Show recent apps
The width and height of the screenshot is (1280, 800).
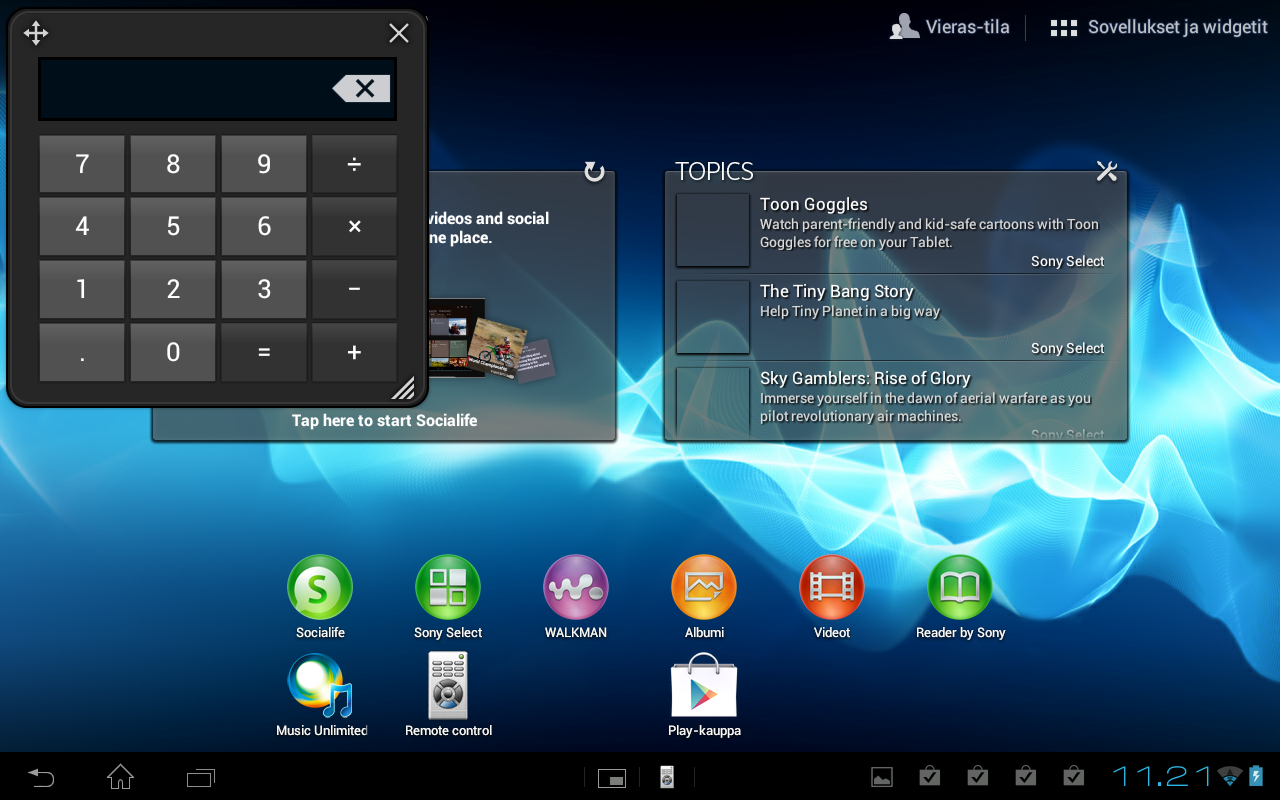tap(201, 777)
